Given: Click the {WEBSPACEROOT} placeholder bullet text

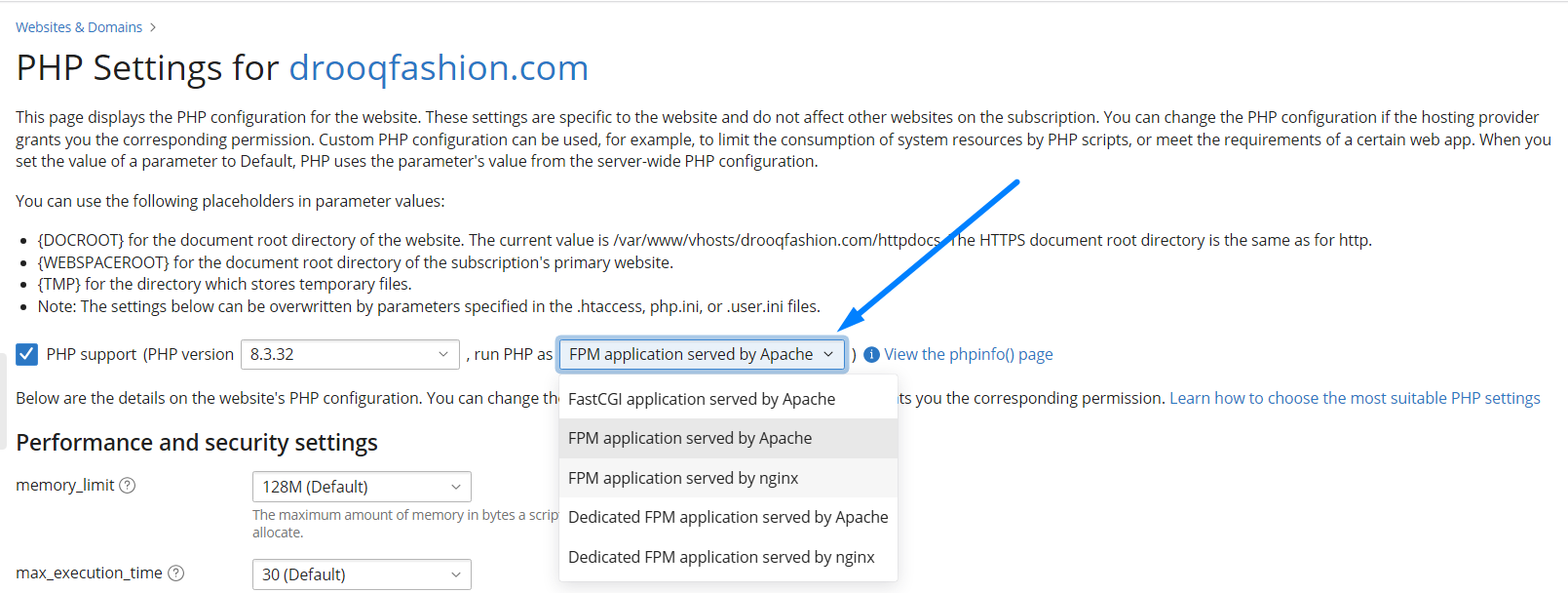Looking at the screenshot, I should pos(356,262).
